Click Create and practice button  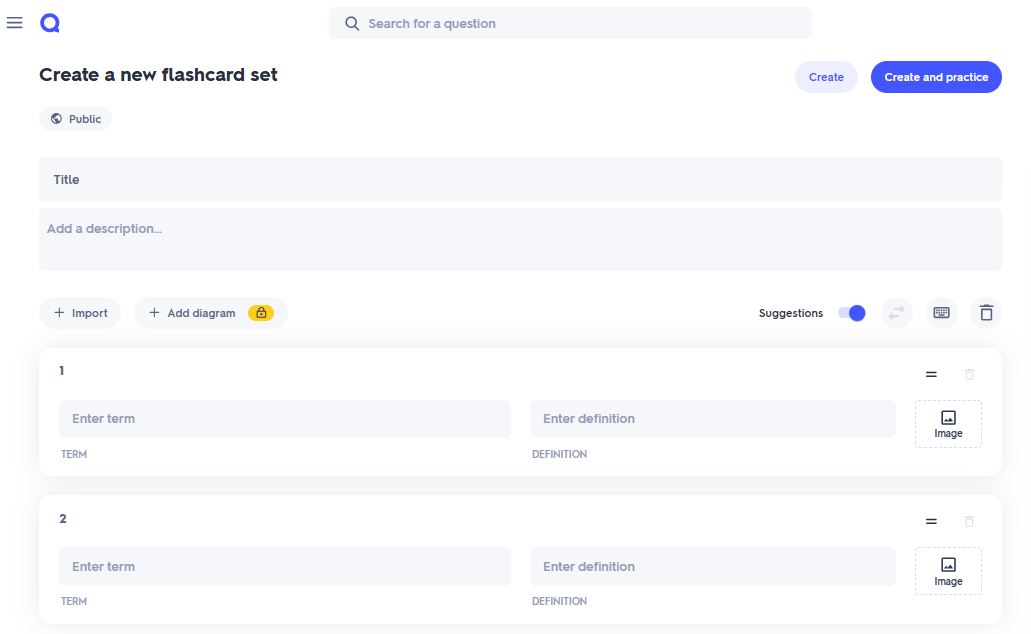[x=936, y=77]
